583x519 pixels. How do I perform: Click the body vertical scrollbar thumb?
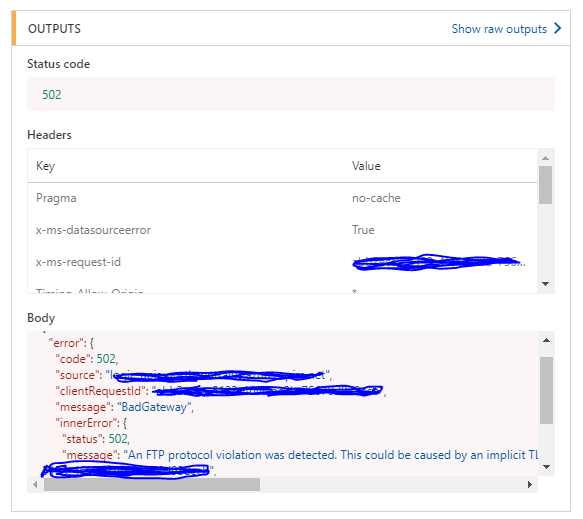(547, 390)
